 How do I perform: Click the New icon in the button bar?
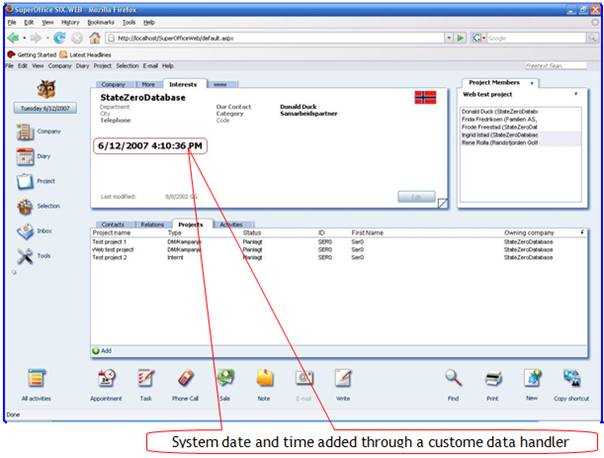pyautogui.click(x=532, y=378)
